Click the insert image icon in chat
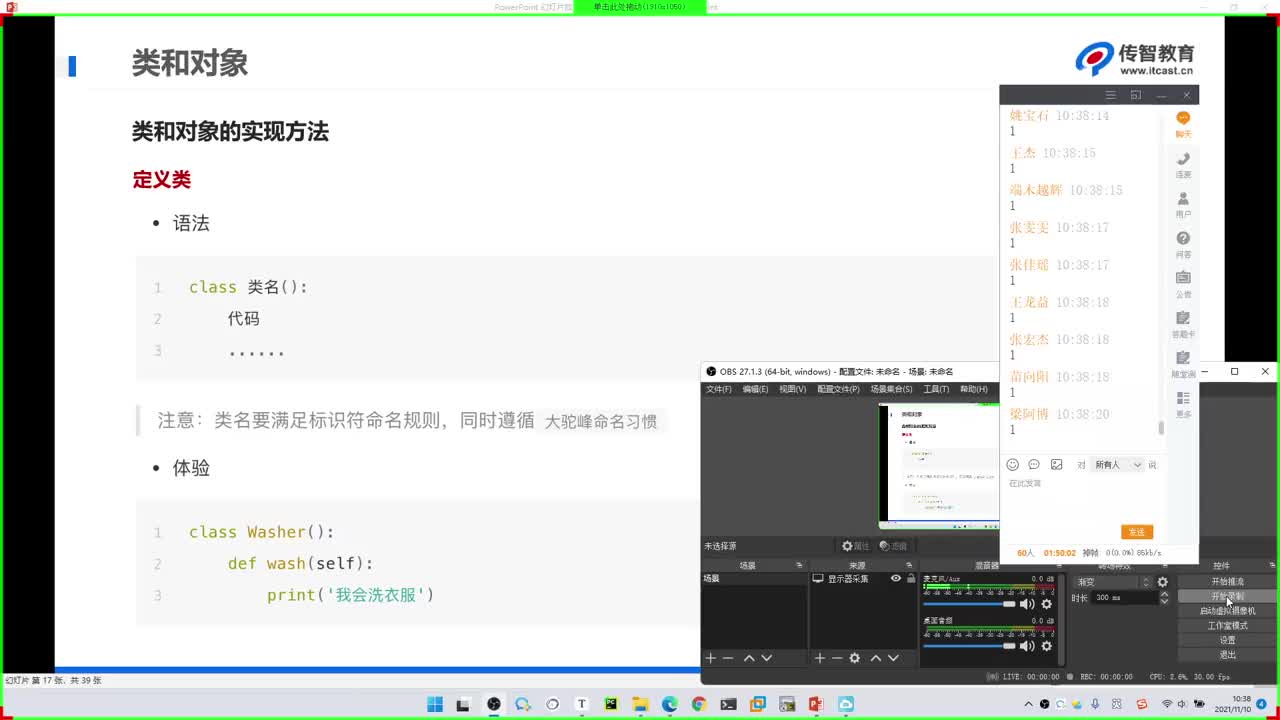This screenshot has width=1280, height=720. coord(1056,465)
